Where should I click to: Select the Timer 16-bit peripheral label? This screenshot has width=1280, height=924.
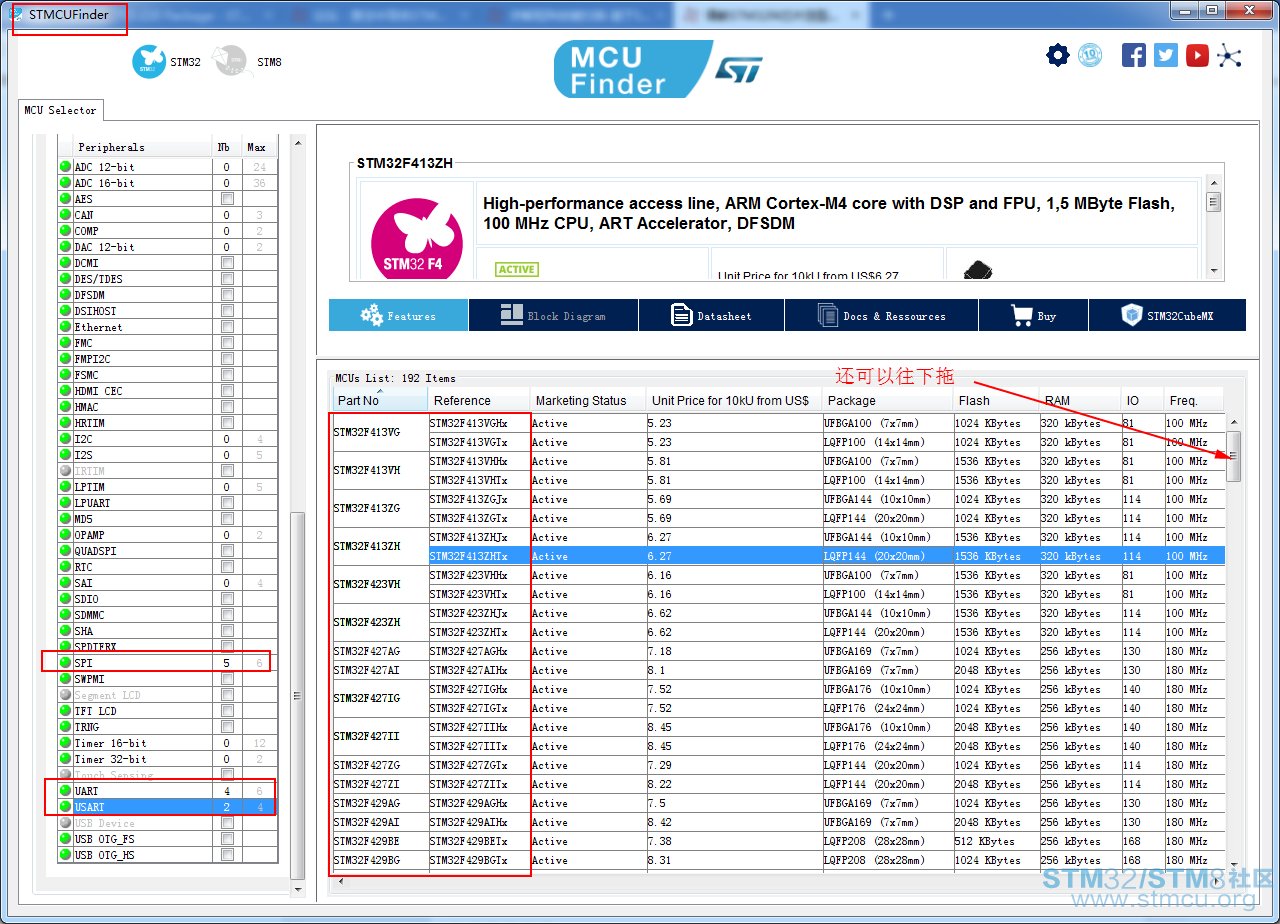click(110, 743)
